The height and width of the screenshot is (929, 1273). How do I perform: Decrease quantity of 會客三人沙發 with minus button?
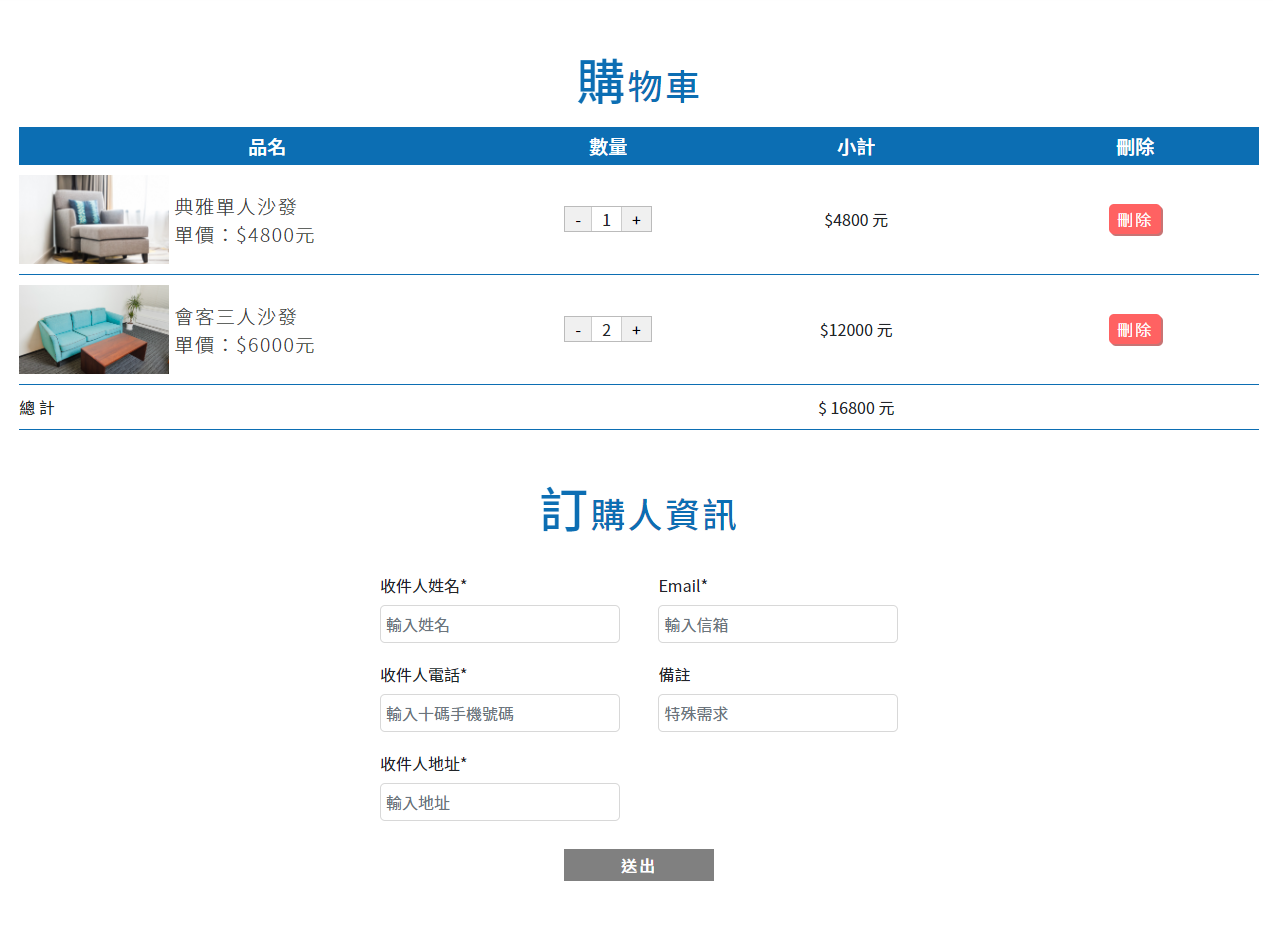[577, 329]
